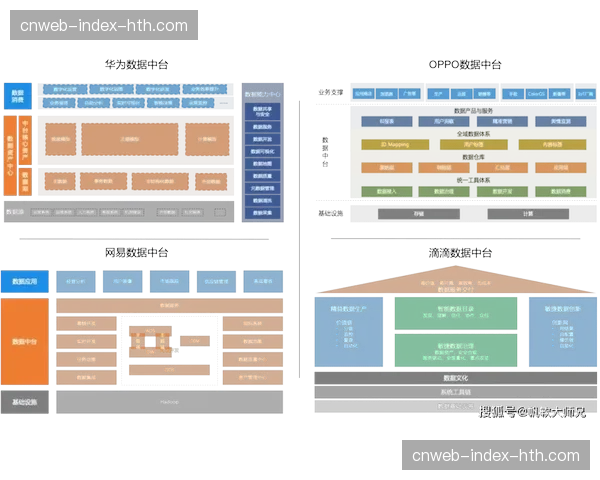The image size is (600, 480).
Task: Select the green 数据治理 box
Action: click(444, 191)
